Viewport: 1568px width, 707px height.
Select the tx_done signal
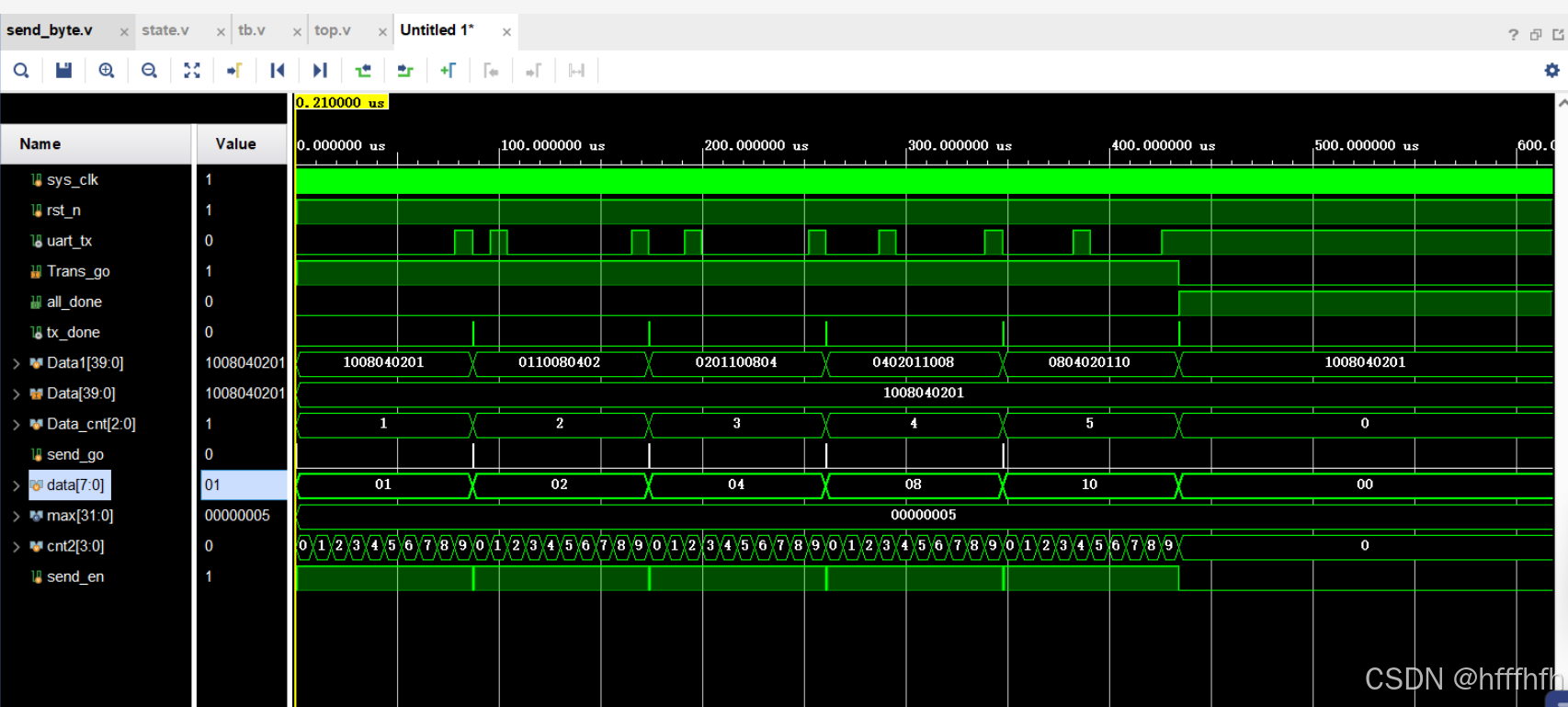pyautogui.click(x=74, y=332)
